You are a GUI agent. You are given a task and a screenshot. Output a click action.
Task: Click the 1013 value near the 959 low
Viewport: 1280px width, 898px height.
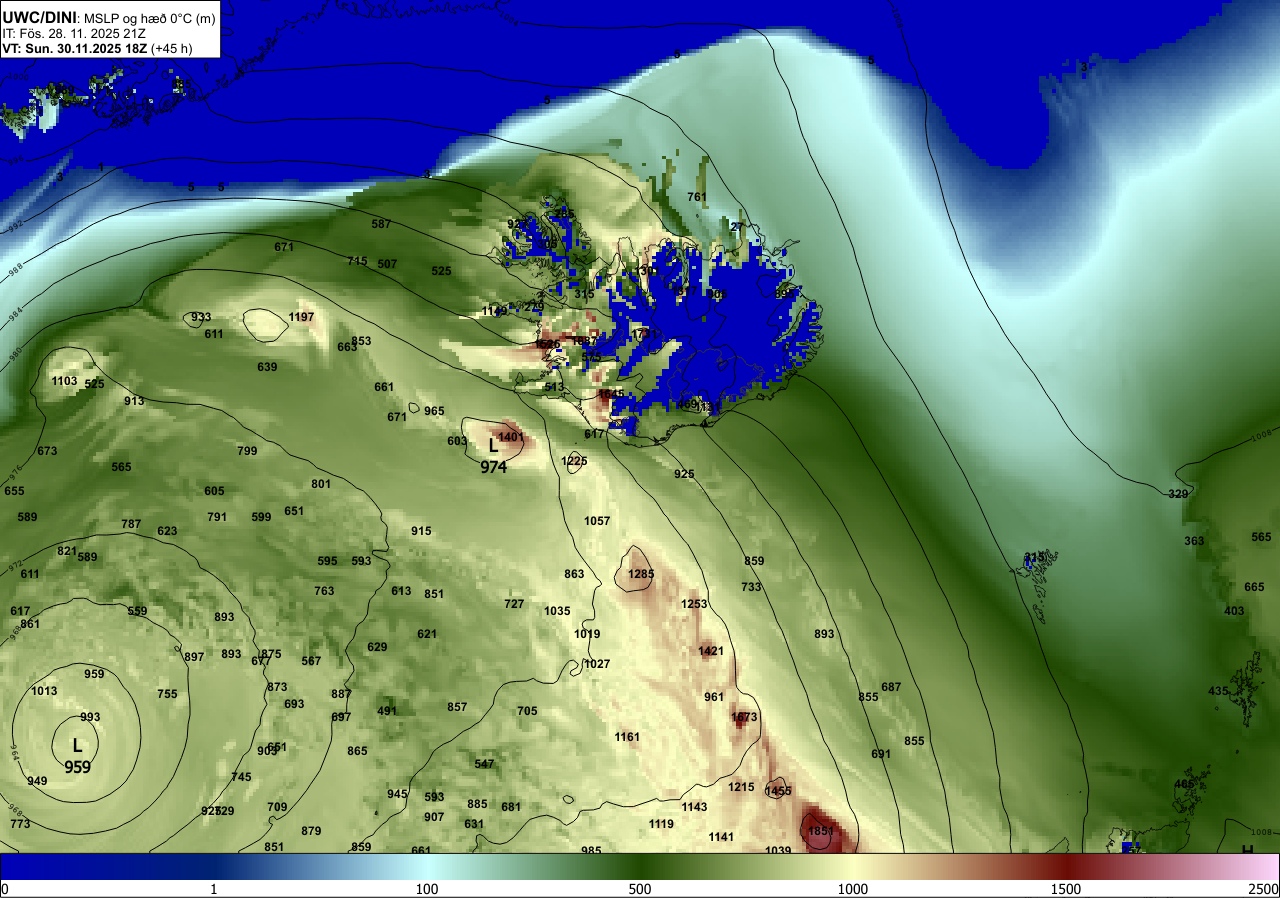tap(44, 691)
